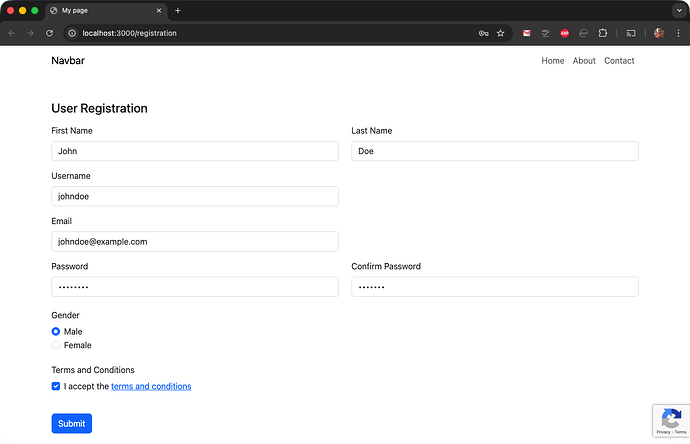This screenshot has height=444, width=690.
Task: Select the My page tab
Action: (x=106, y=11)
